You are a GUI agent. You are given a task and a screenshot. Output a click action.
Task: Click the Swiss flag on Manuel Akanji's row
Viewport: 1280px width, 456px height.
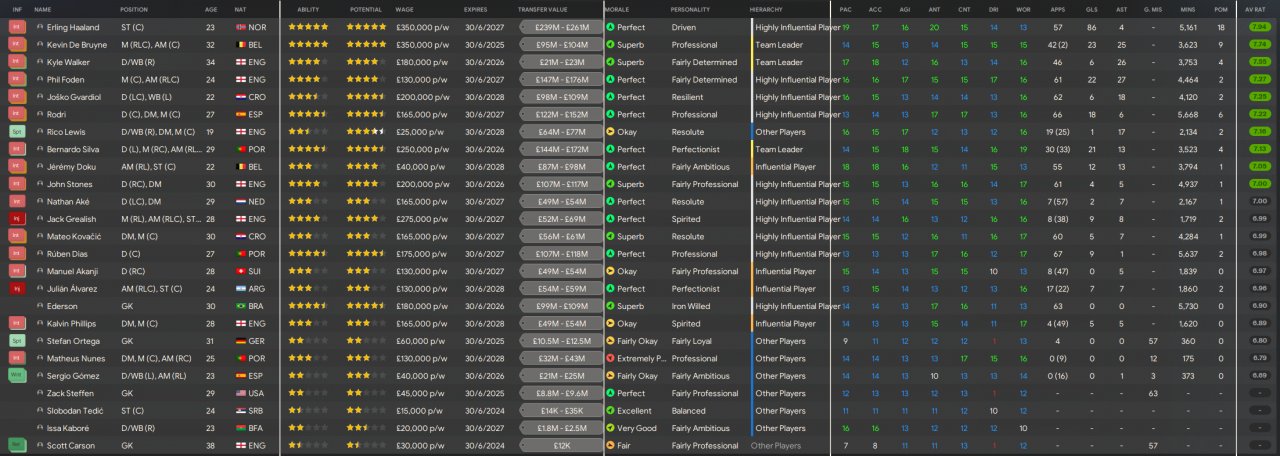[x=240, y=271]
